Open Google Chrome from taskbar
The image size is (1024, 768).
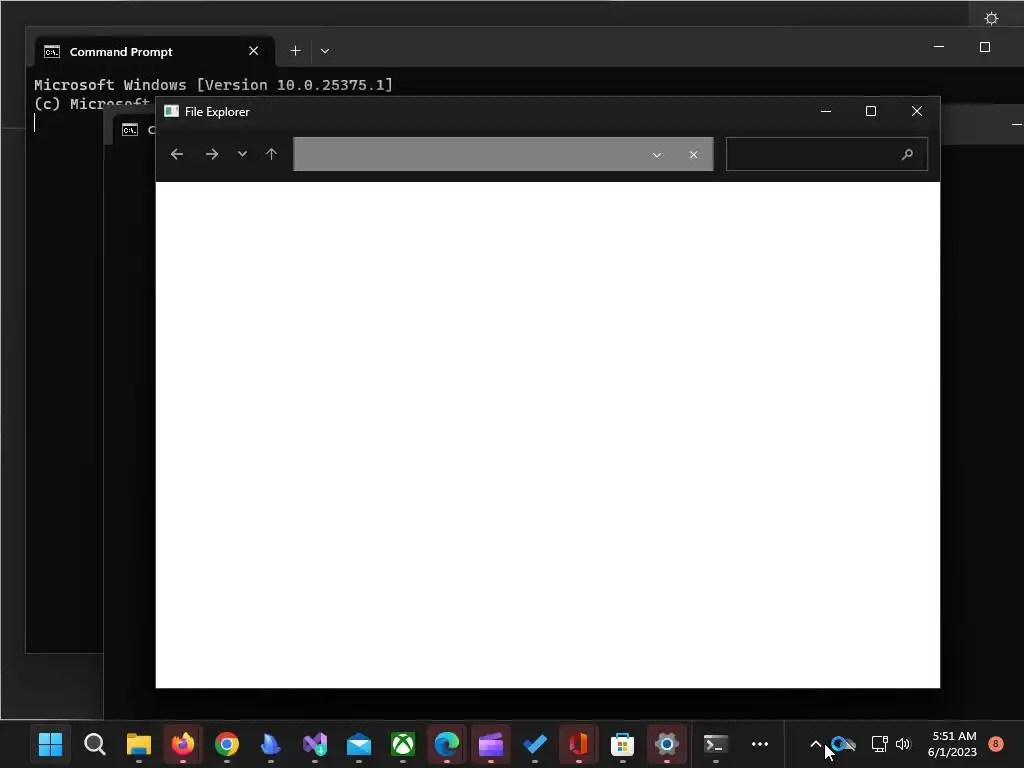pos(227,744)
